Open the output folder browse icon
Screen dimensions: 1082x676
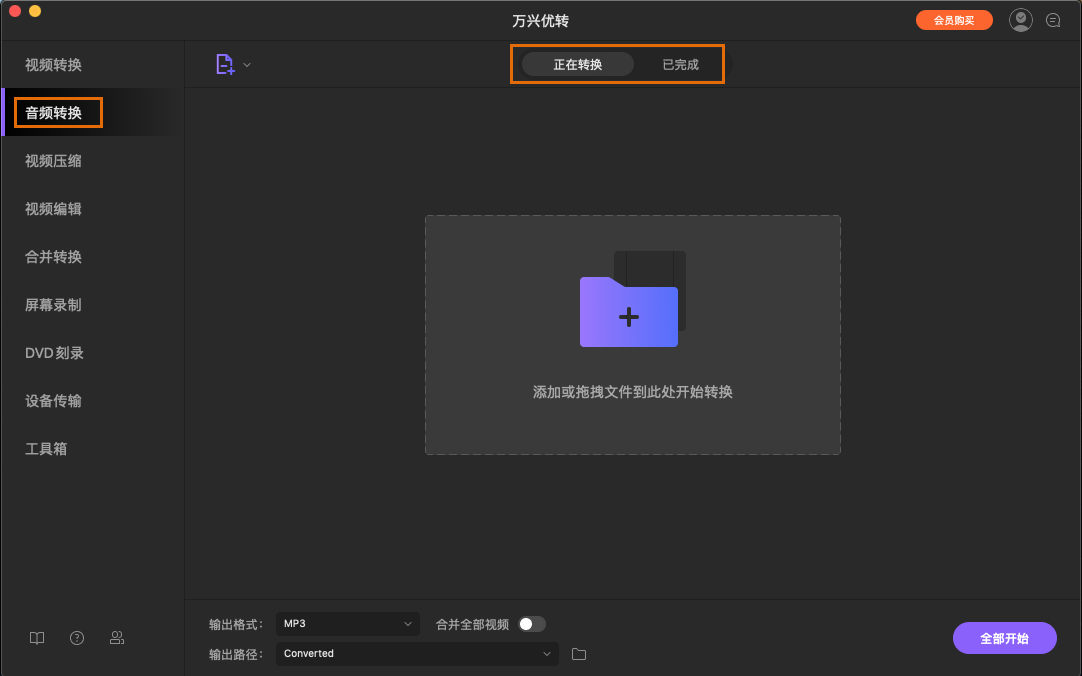(578, 653)
